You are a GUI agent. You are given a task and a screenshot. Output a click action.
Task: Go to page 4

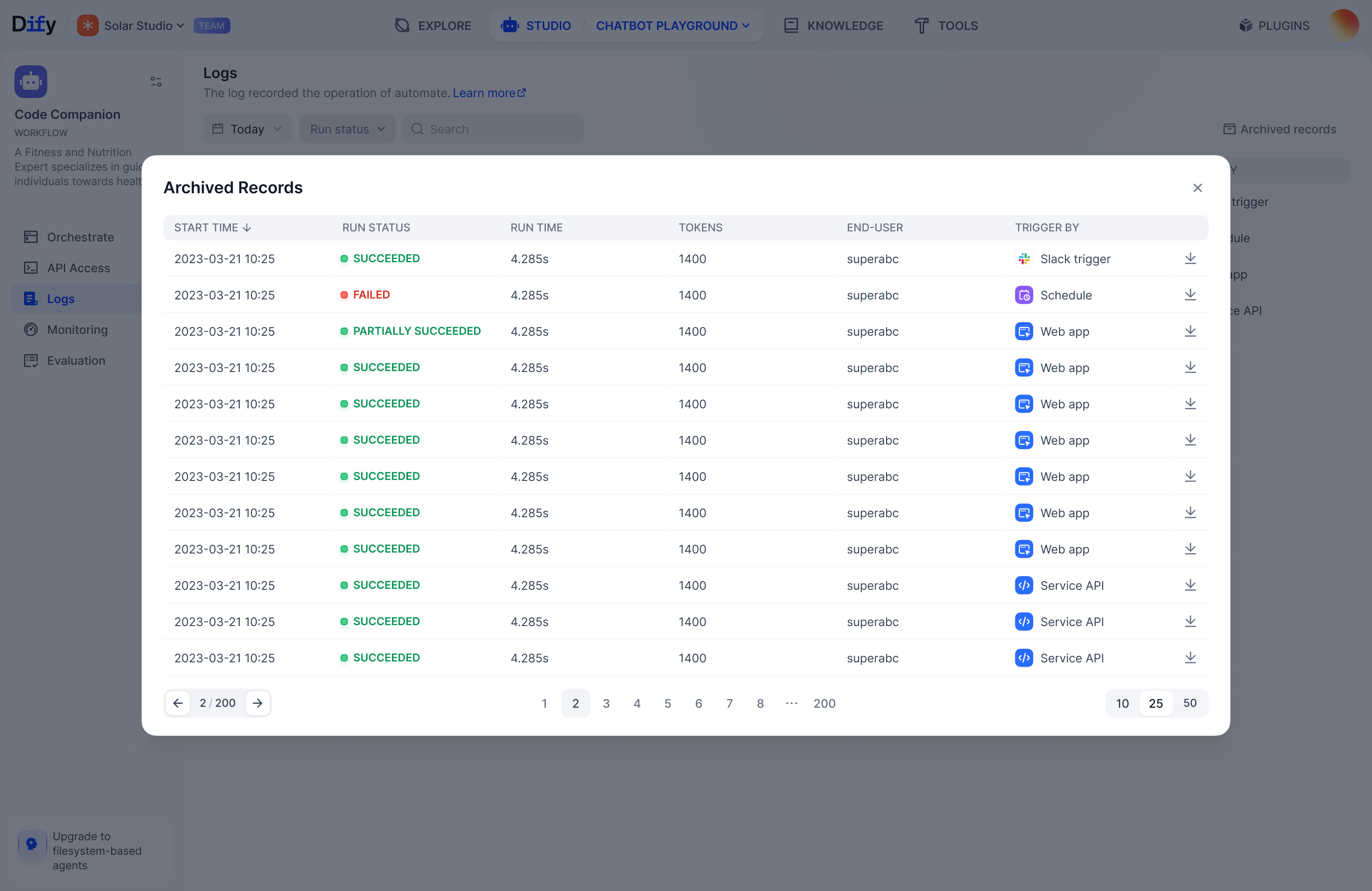pyautogui.click(x=637, y=703)
